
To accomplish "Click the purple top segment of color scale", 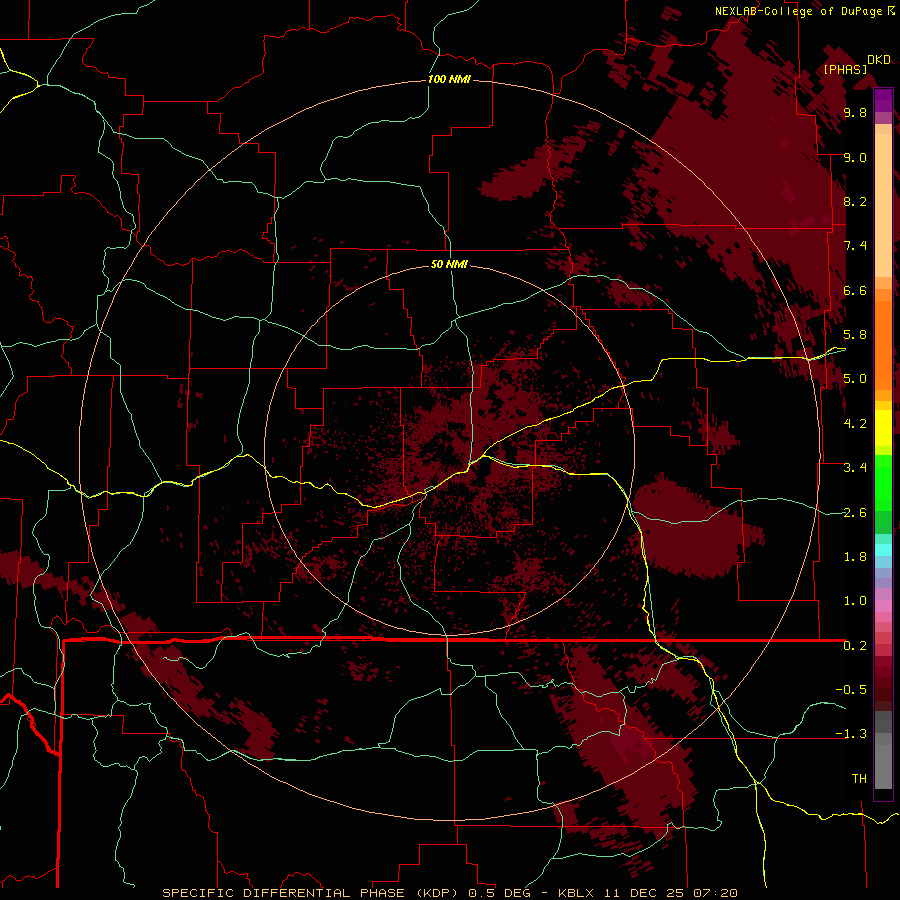I will pyautogui.click(x=883, y=100).
